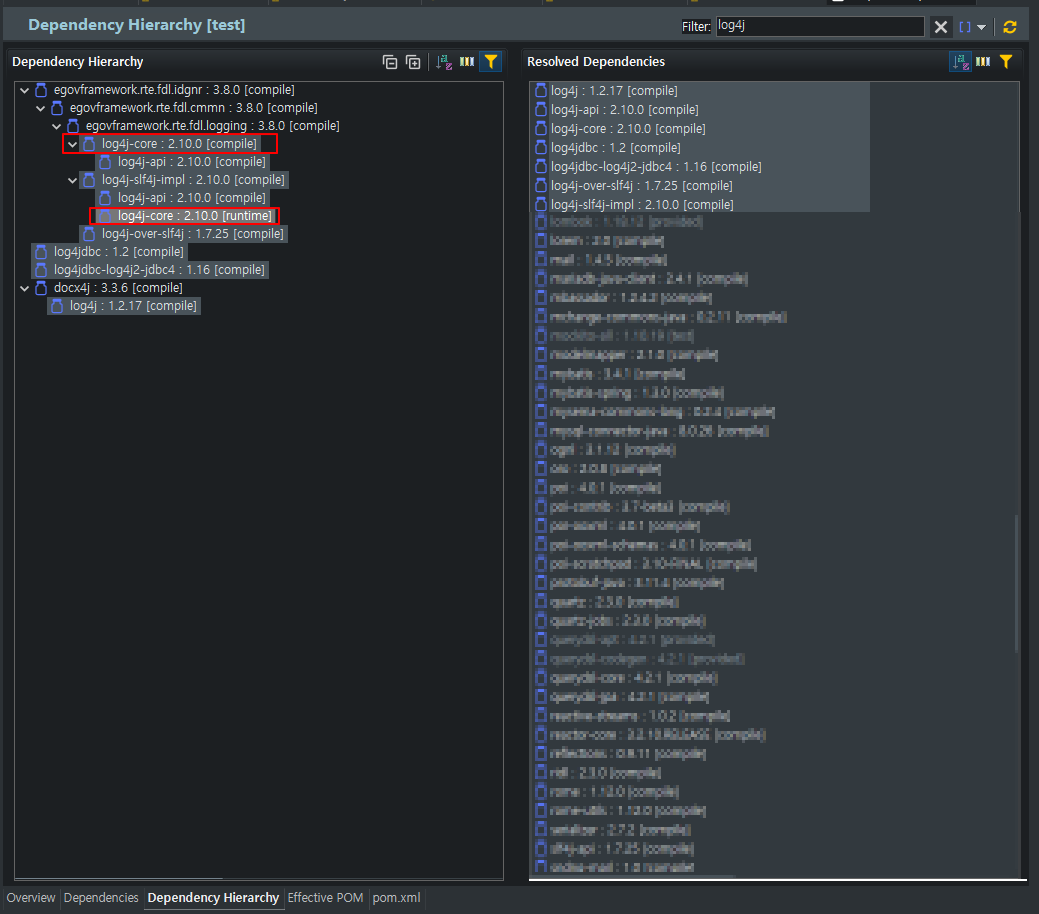Select docx4j : 3.3.6 tree row

click(118, 288)
